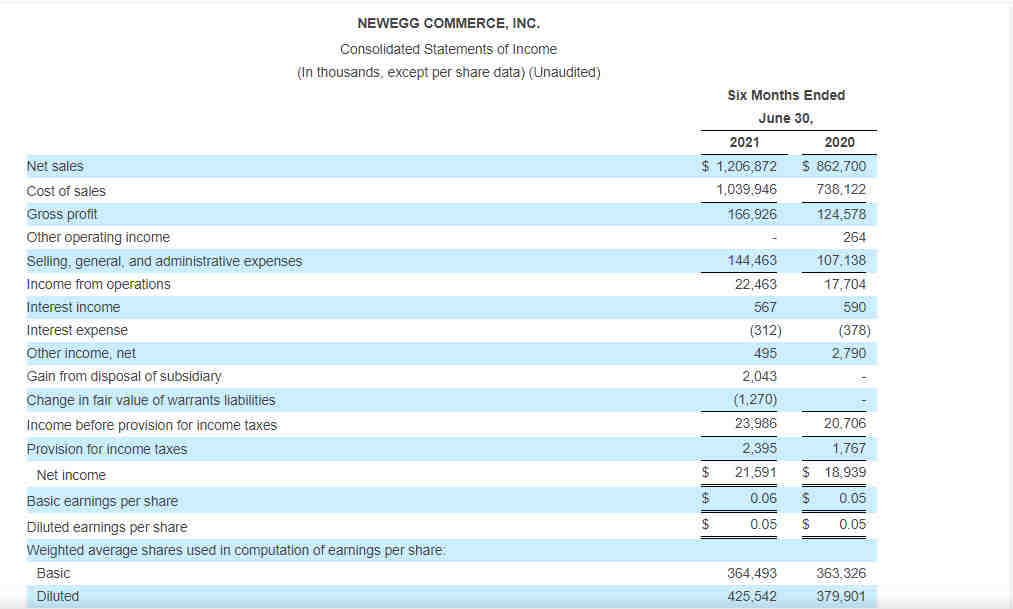Click Income before provision for income taxes label
The height and width of the screenshot is (609, 1013).
(x=151, y=425)
